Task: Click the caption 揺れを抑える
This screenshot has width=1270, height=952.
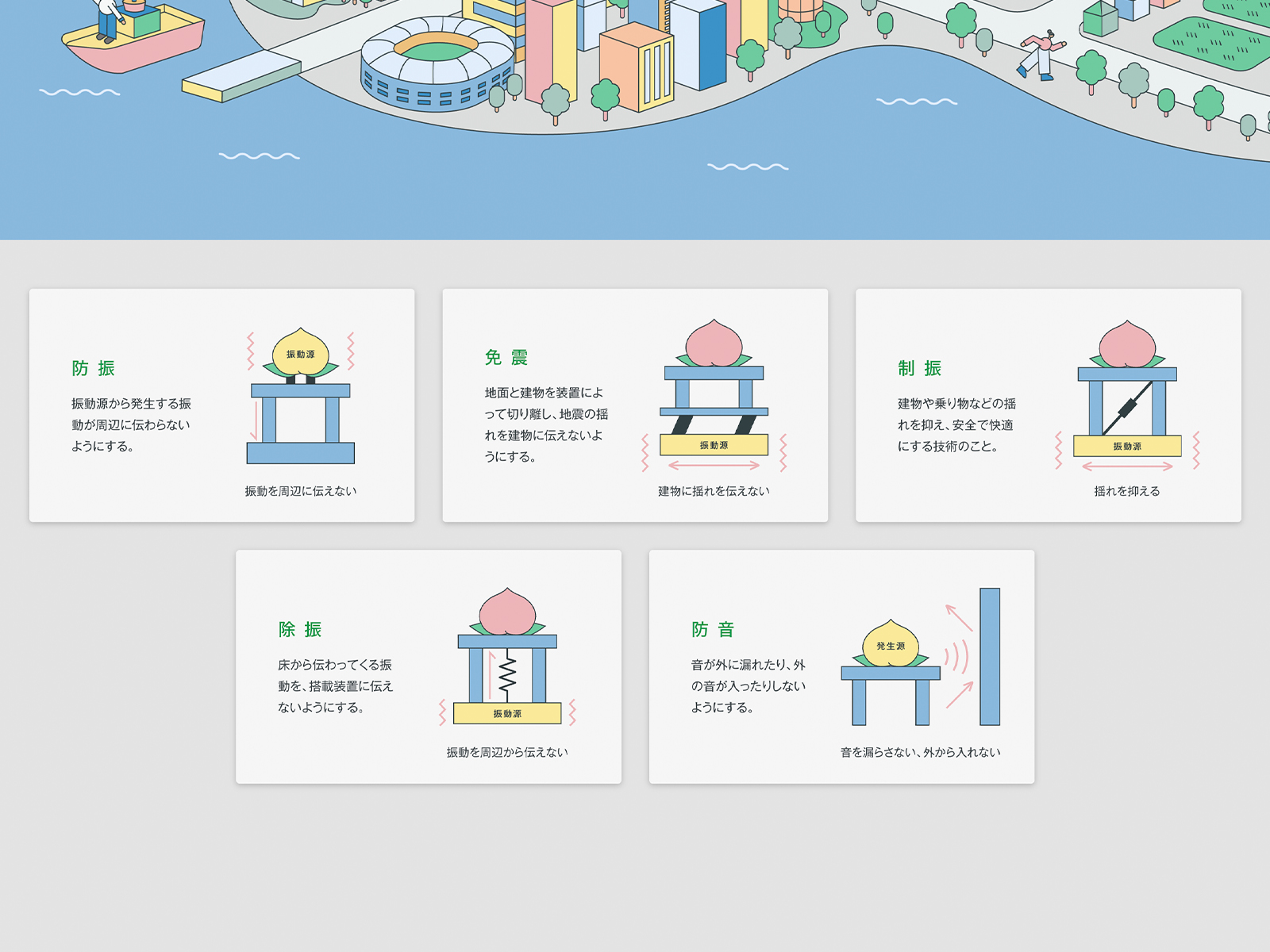Action: [1127, 491]
